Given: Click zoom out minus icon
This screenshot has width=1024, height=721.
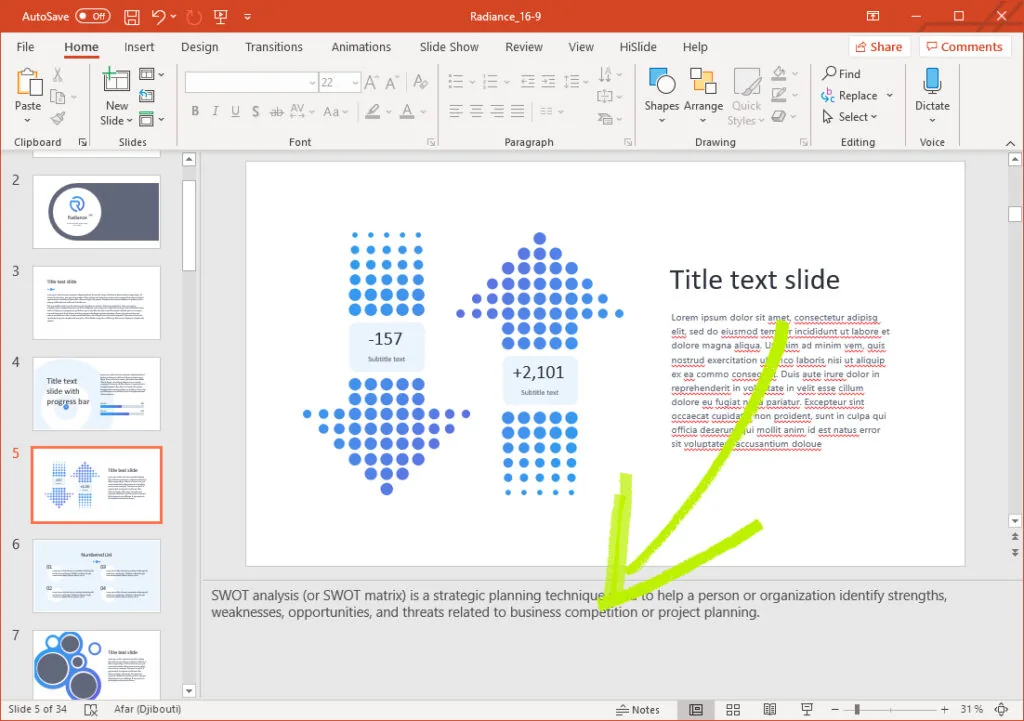Looking at the screenshot, I should [835, 709].
